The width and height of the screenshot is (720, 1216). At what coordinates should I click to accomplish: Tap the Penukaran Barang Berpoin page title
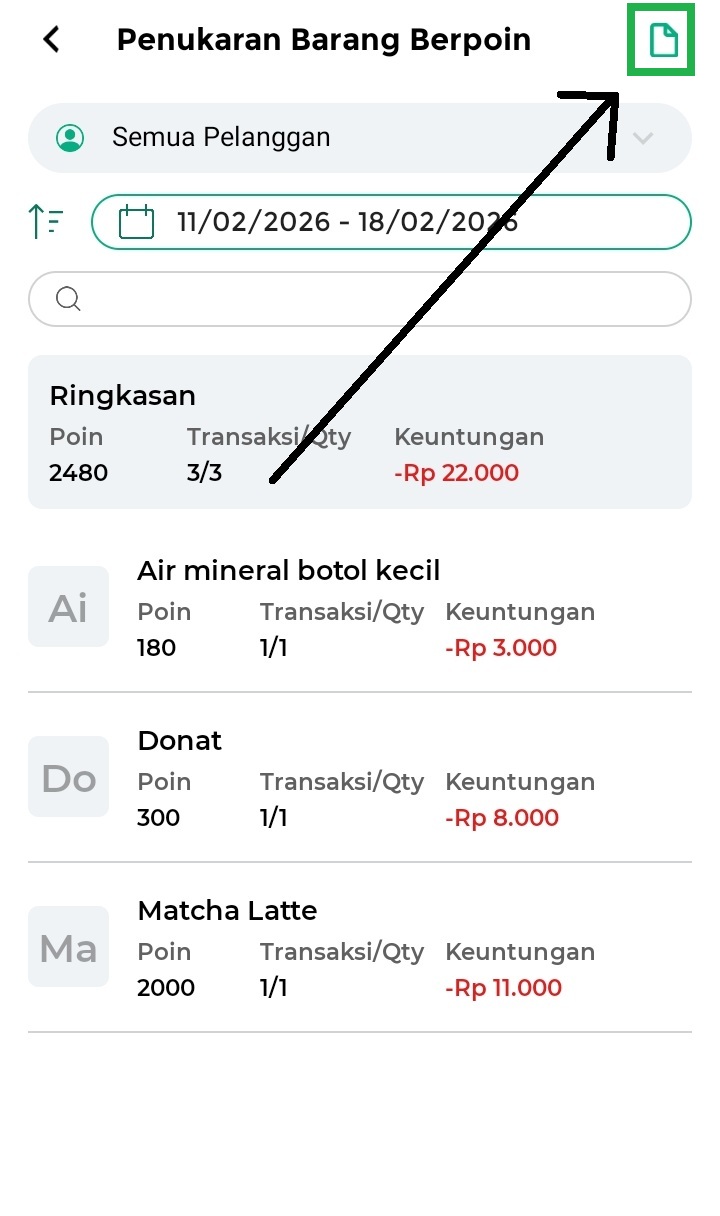(324, 40)
